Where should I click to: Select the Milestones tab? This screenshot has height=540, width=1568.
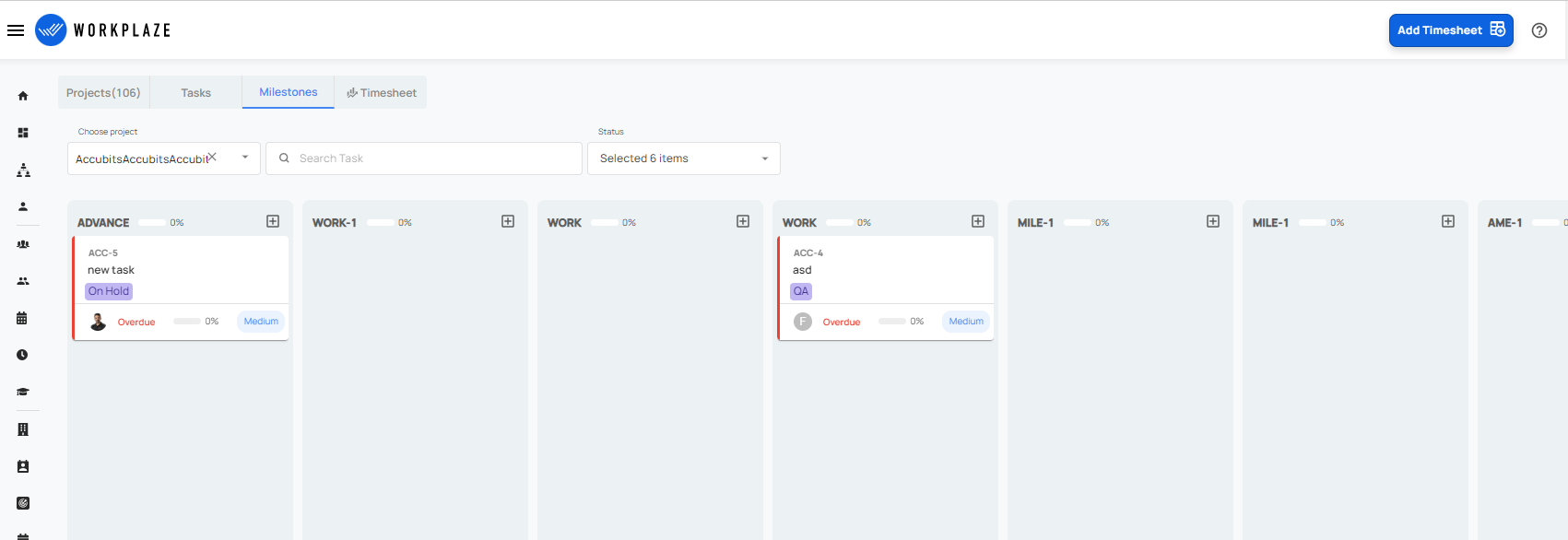289,92
